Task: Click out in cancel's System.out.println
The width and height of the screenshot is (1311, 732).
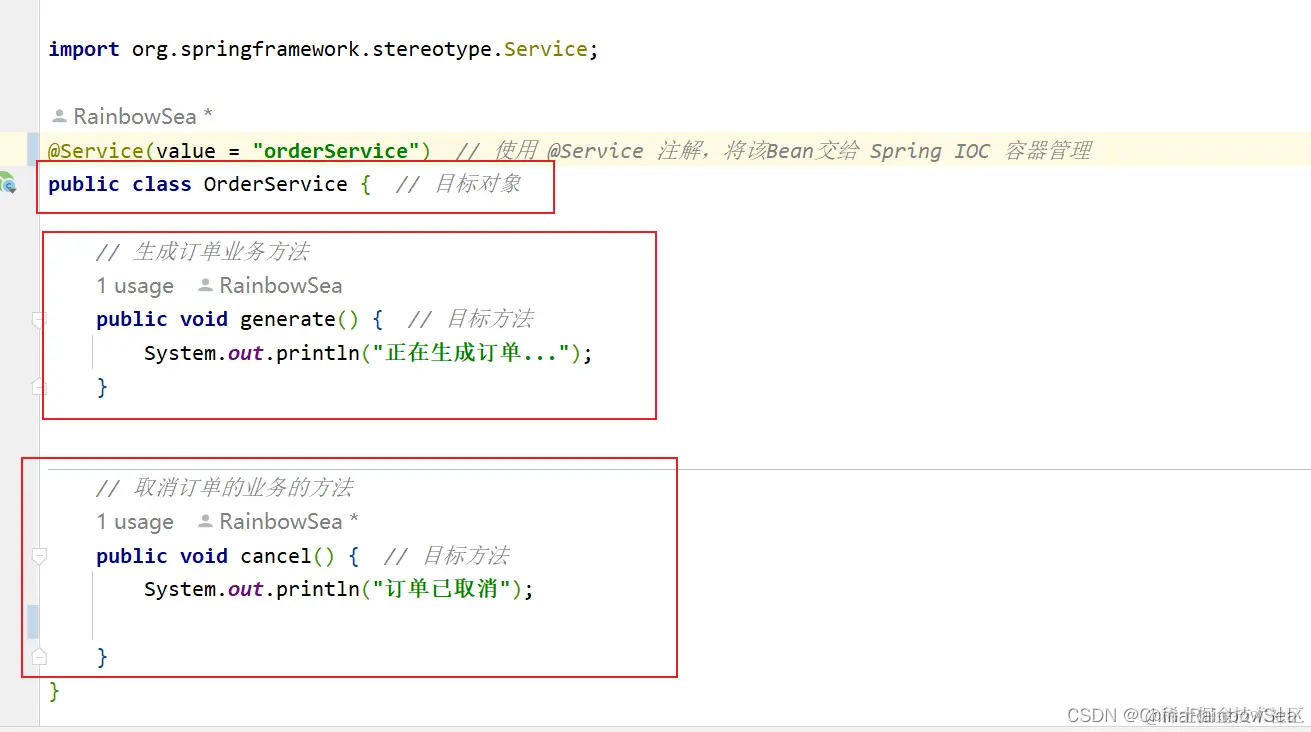Action: pos(246,590)
